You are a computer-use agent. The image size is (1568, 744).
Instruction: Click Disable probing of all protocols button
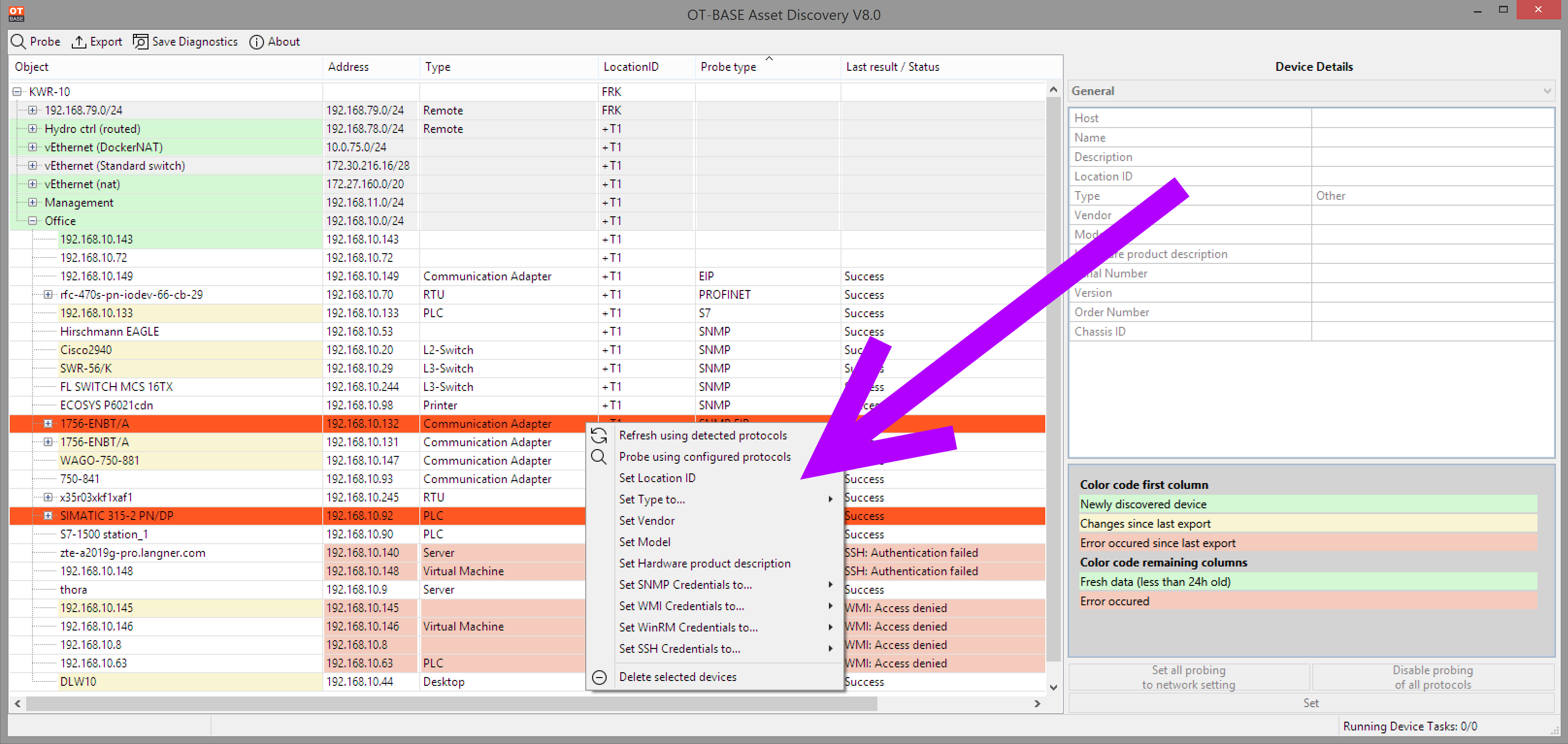pos(1432,677)
